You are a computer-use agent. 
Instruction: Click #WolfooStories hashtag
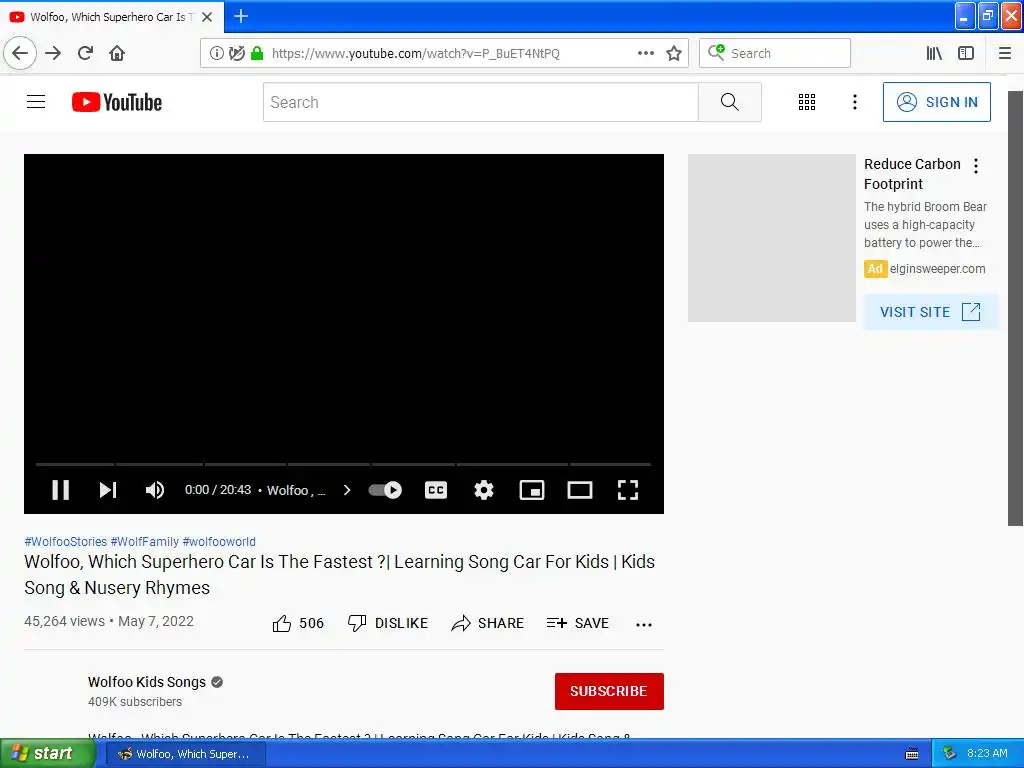point(65,541)
